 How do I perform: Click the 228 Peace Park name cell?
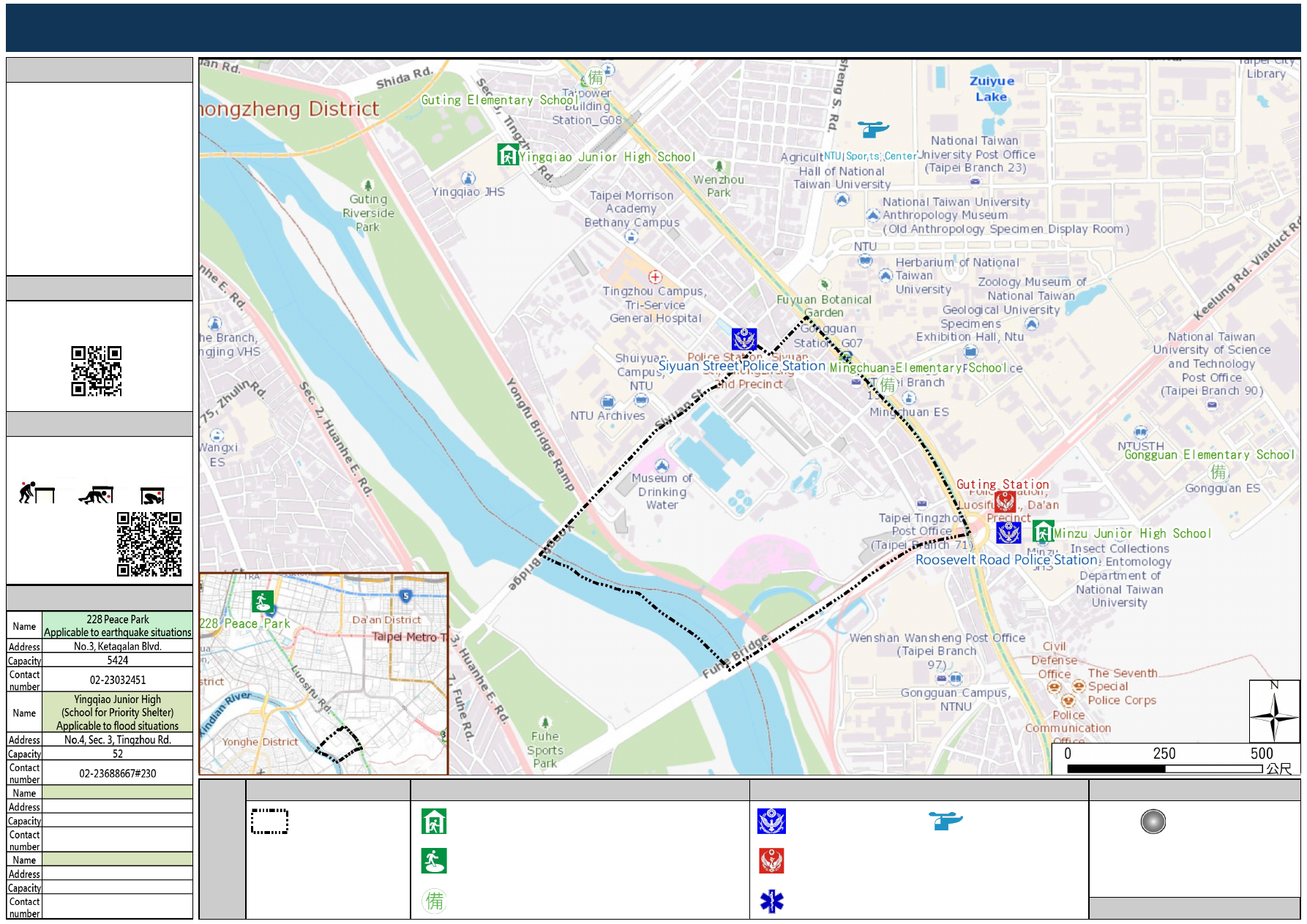117,626
